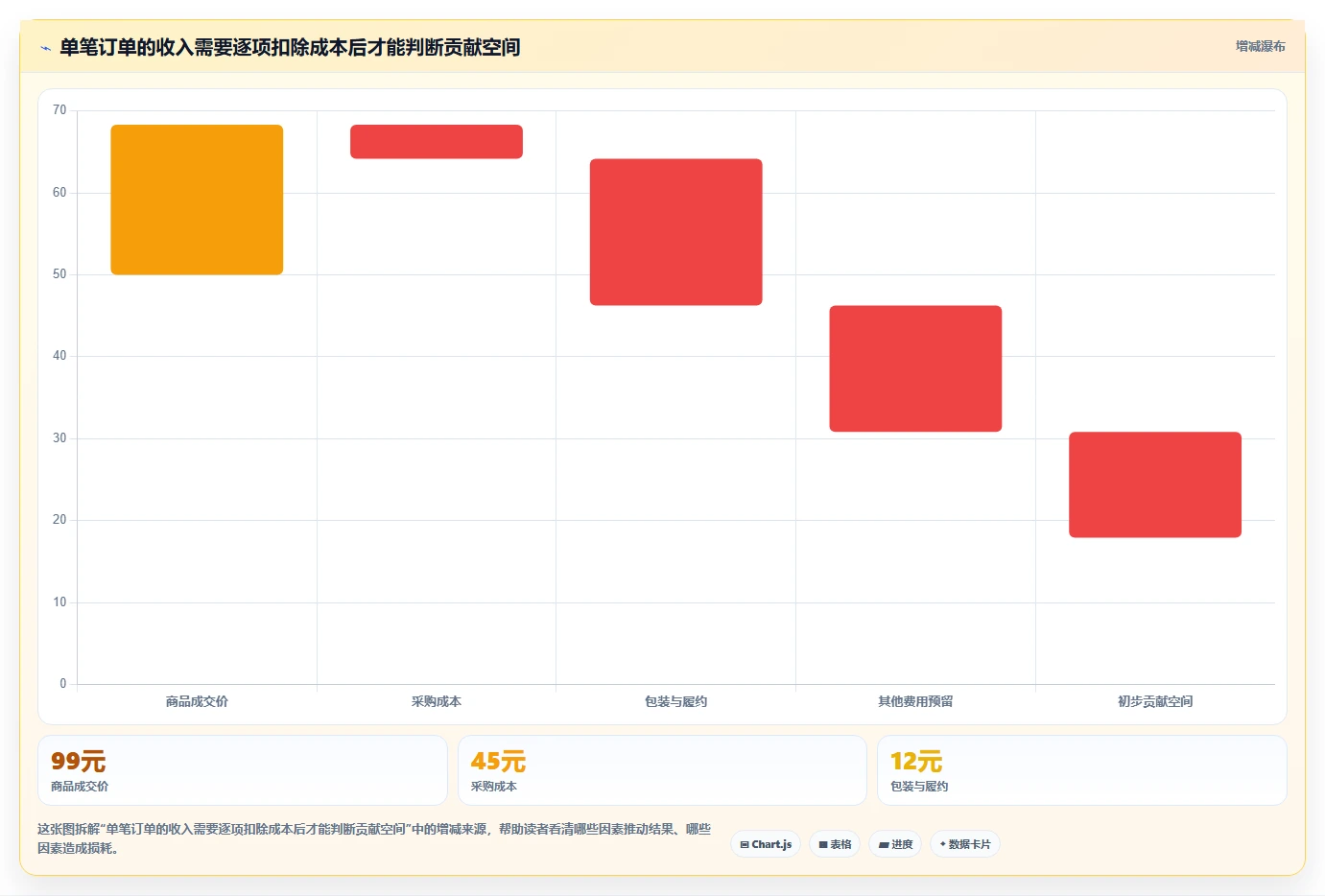The image size is (1325, 896).
Task: Click the lightning icon beside the chart title
Action: (45, 48)
